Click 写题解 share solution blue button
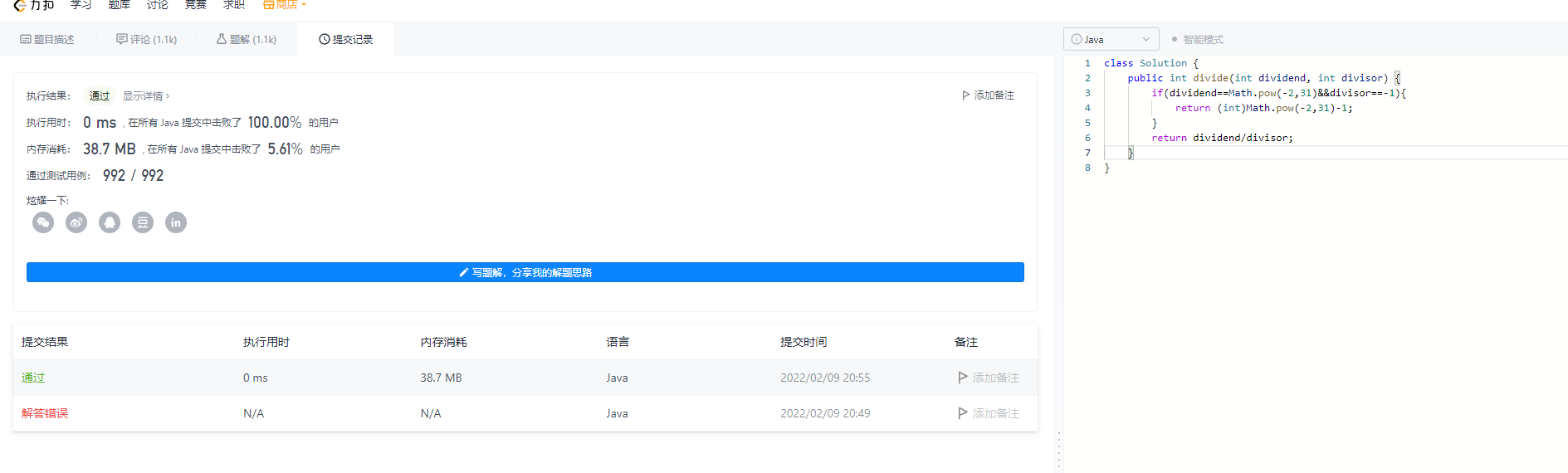Screen dimensions: 1568x473 [525, 272]
